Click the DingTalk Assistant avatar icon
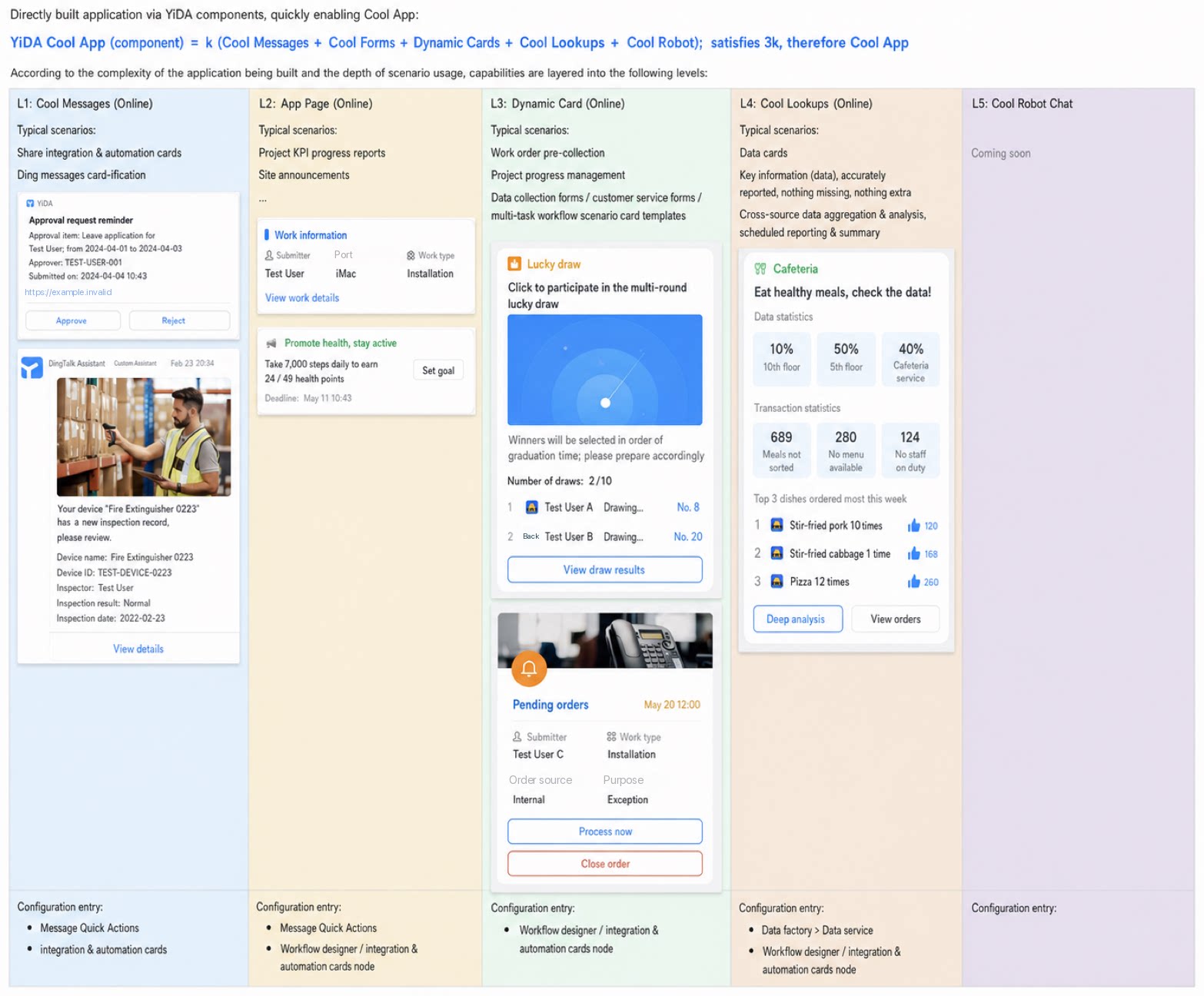1204x996 pixels. tap(32, 368)
